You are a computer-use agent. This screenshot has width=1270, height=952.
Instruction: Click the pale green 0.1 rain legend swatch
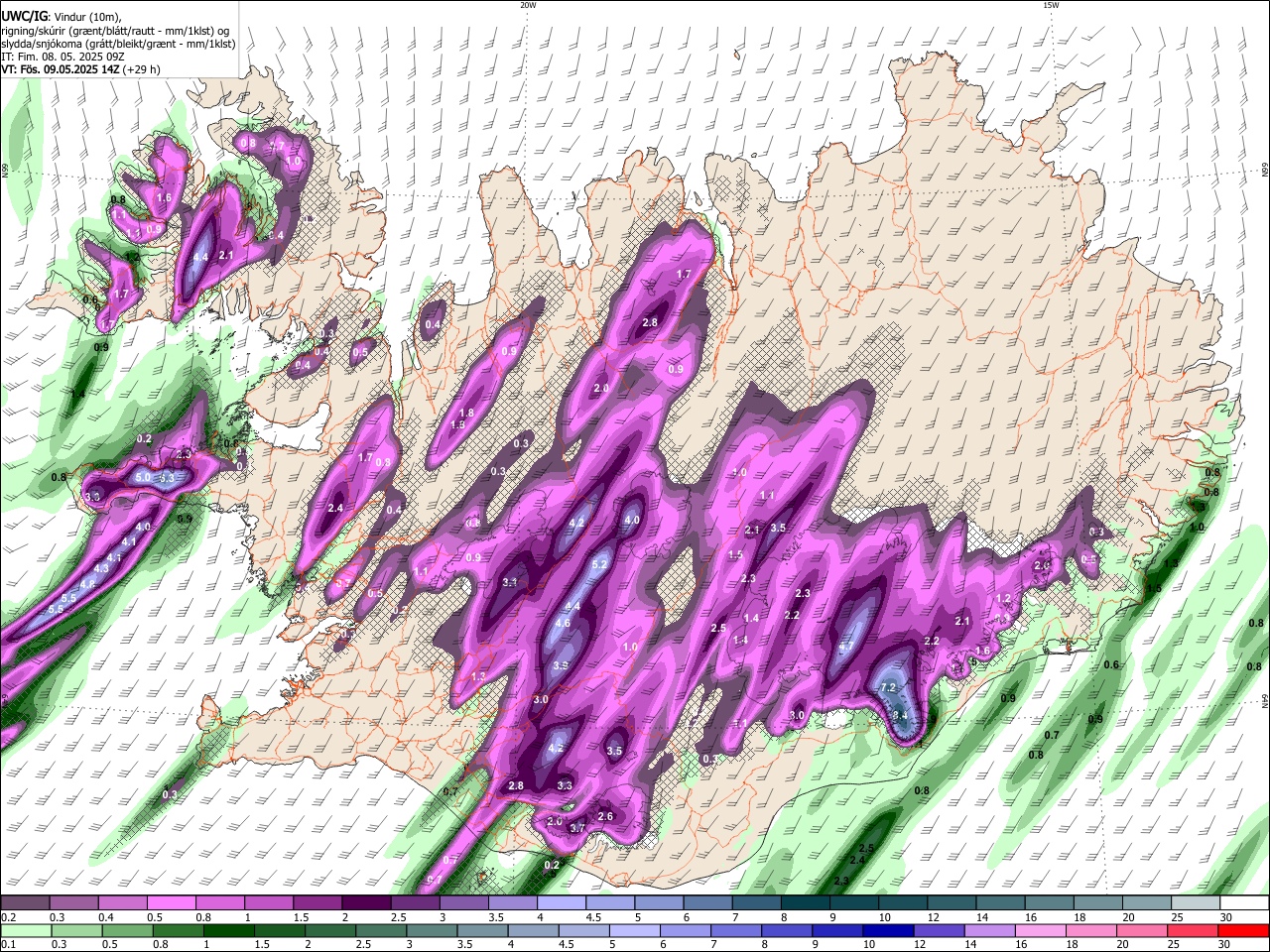pyautogui.click(x=26, y=931)
